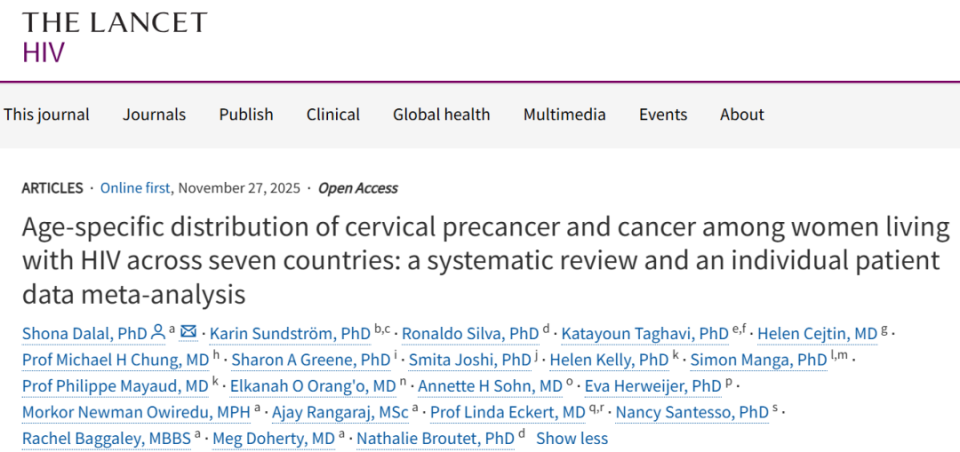This screenshot has height=452, width=960.
Task: Select the Clinical menu item
Action: point(333,114)
